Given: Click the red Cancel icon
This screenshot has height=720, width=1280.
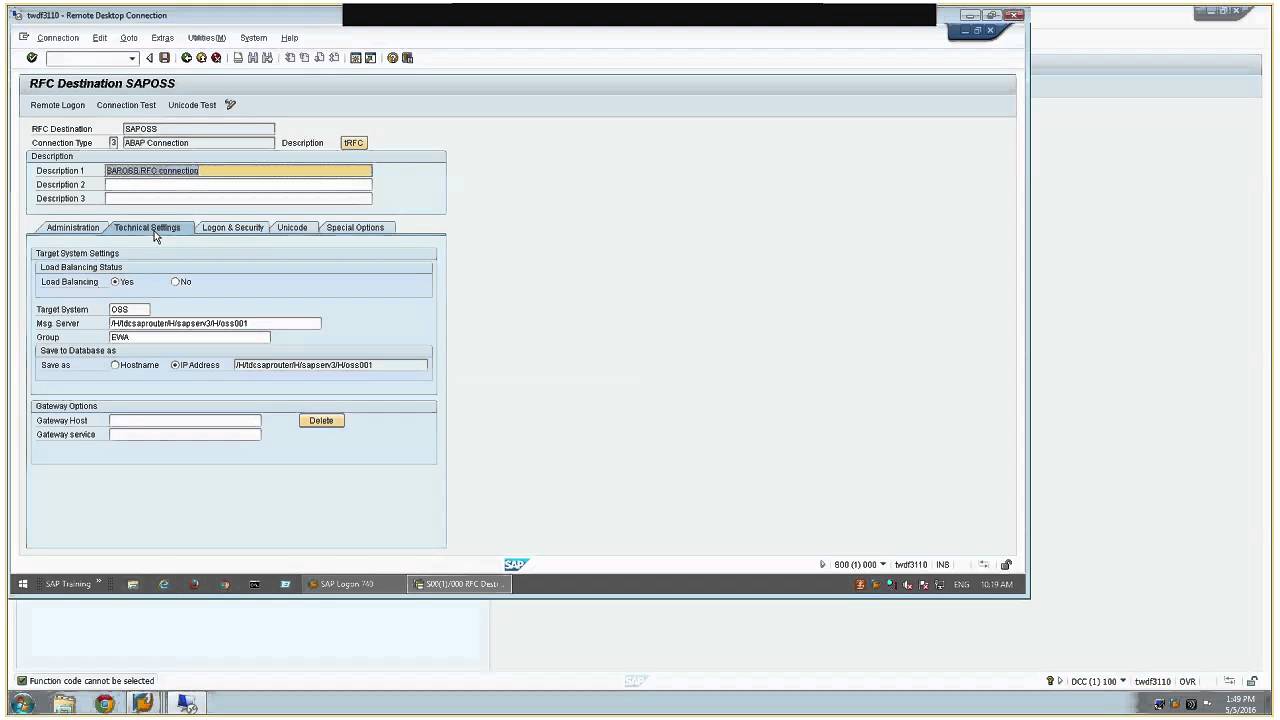Looking at the screenshot, I should [216, 58].
